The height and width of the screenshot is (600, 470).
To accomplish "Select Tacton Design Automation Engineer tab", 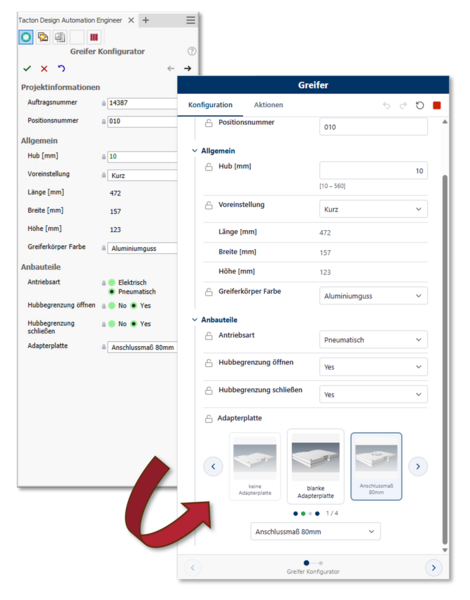I will tap(70, 20).
